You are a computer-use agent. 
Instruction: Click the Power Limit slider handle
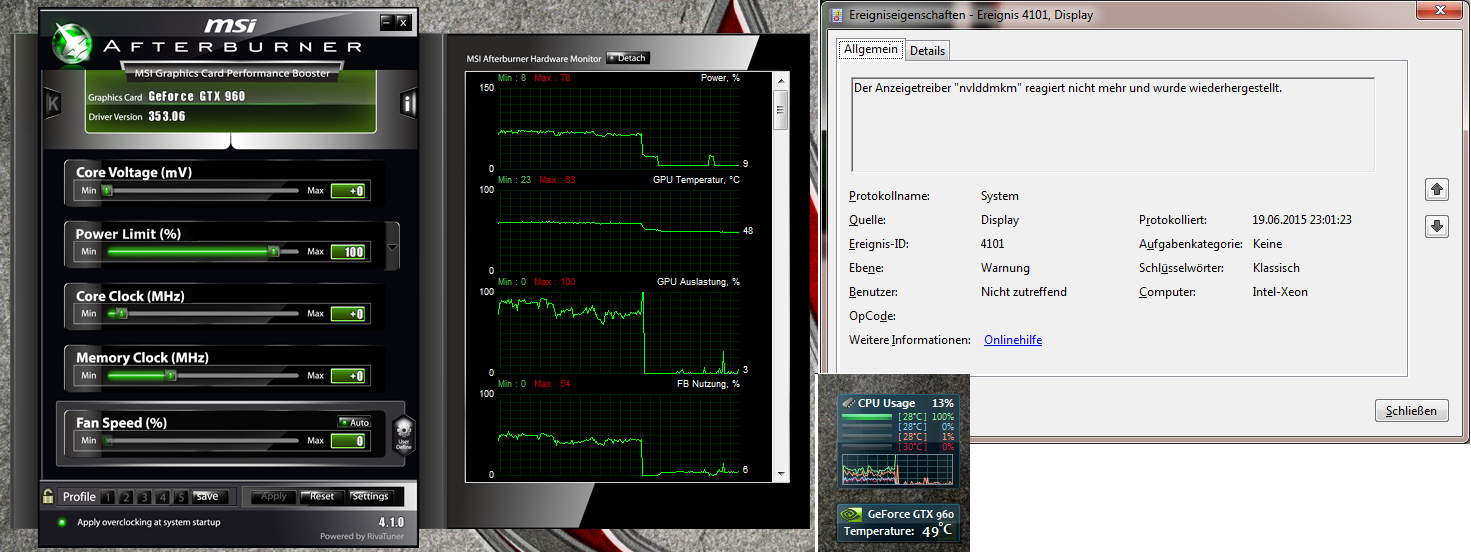pyautogui.click(x=273, y=252)
